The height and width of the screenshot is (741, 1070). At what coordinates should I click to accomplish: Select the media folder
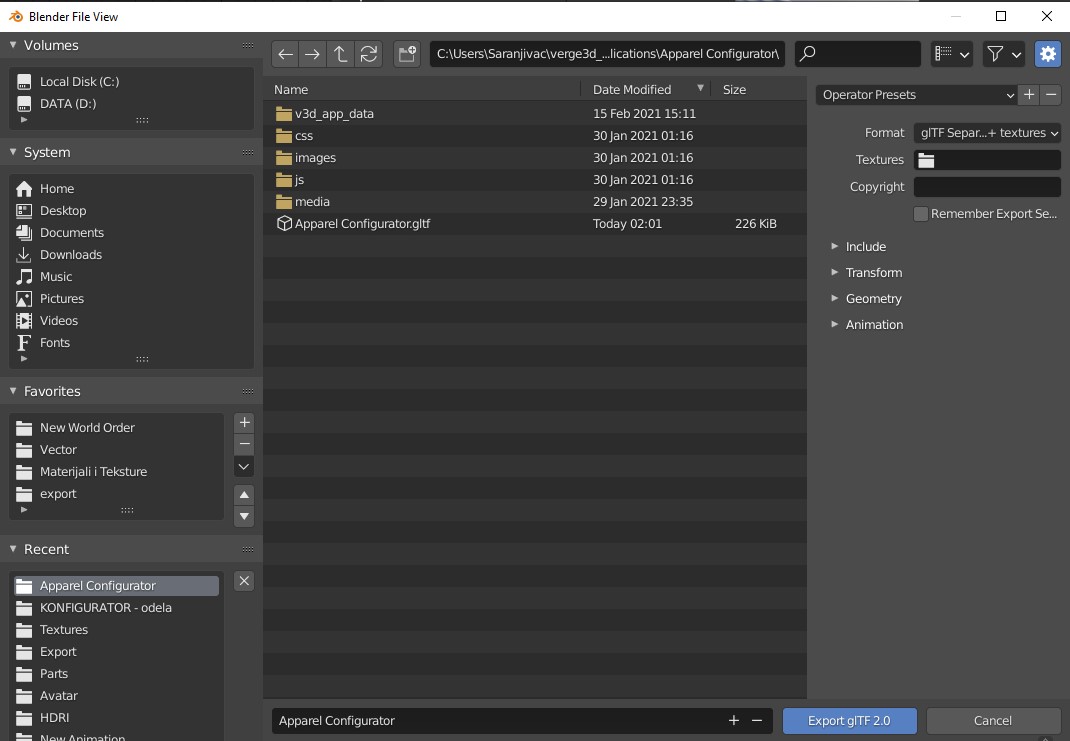535,202
